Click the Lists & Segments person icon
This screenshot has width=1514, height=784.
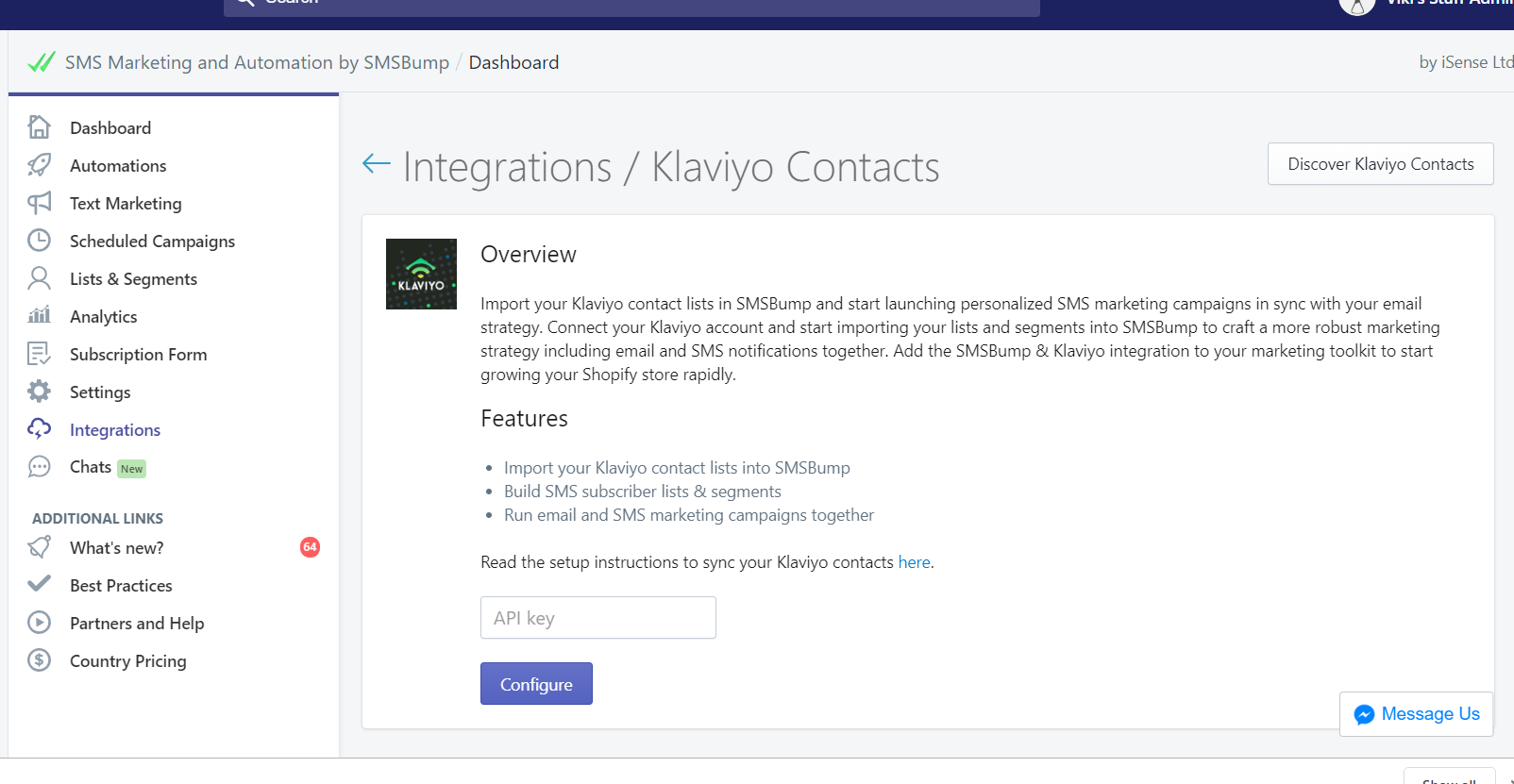point(39,278)
